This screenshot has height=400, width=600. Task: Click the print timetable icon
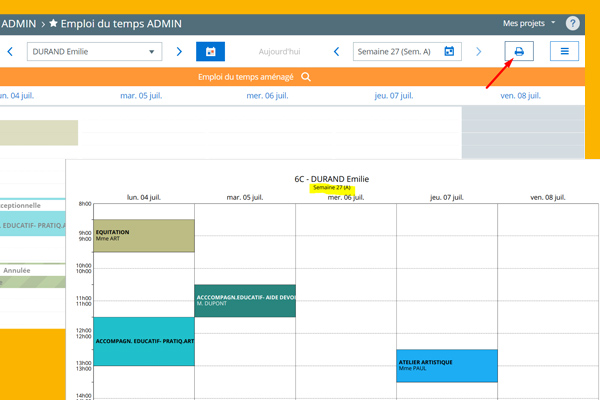point(518,51)
